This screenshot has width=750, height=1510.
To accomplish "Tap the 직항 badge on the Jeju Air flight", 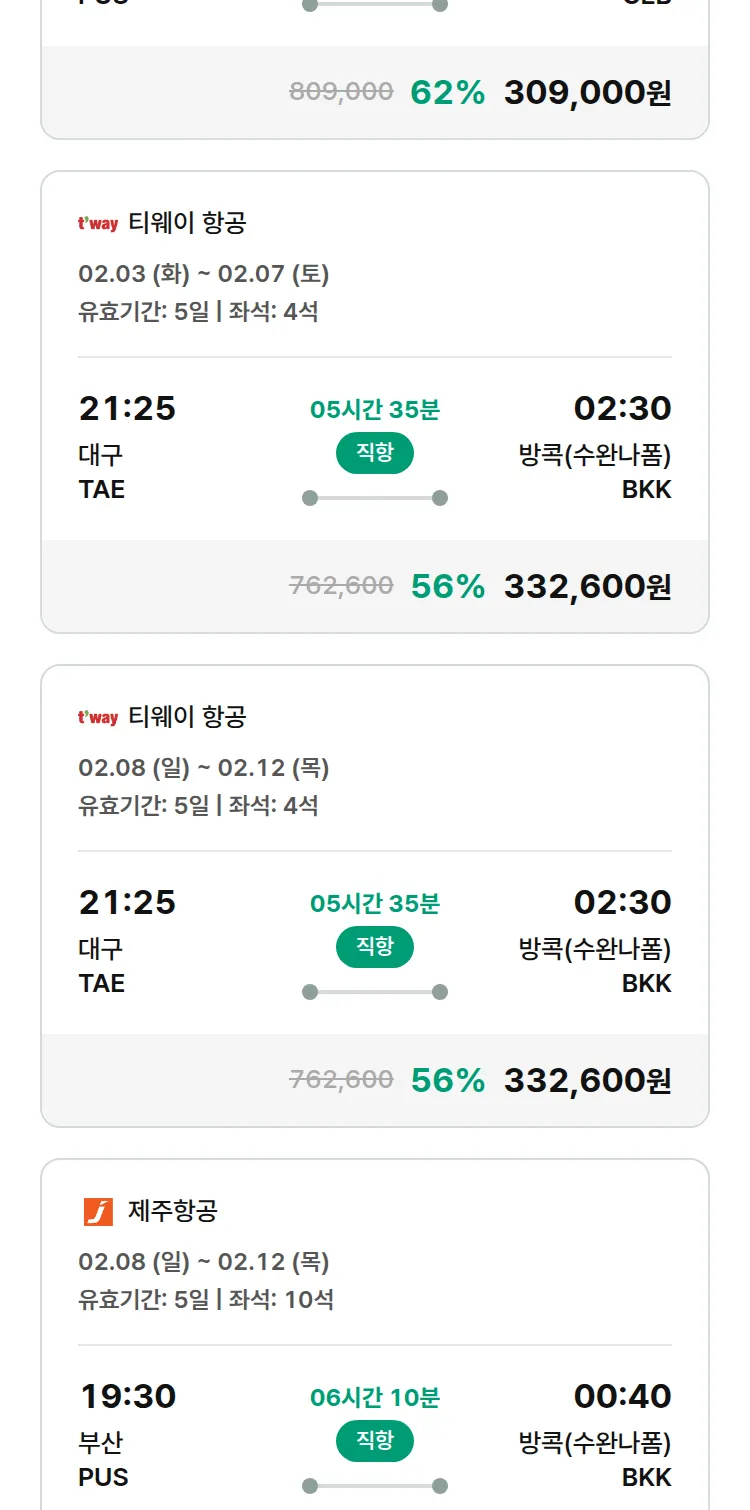I will click(375, 1441).
